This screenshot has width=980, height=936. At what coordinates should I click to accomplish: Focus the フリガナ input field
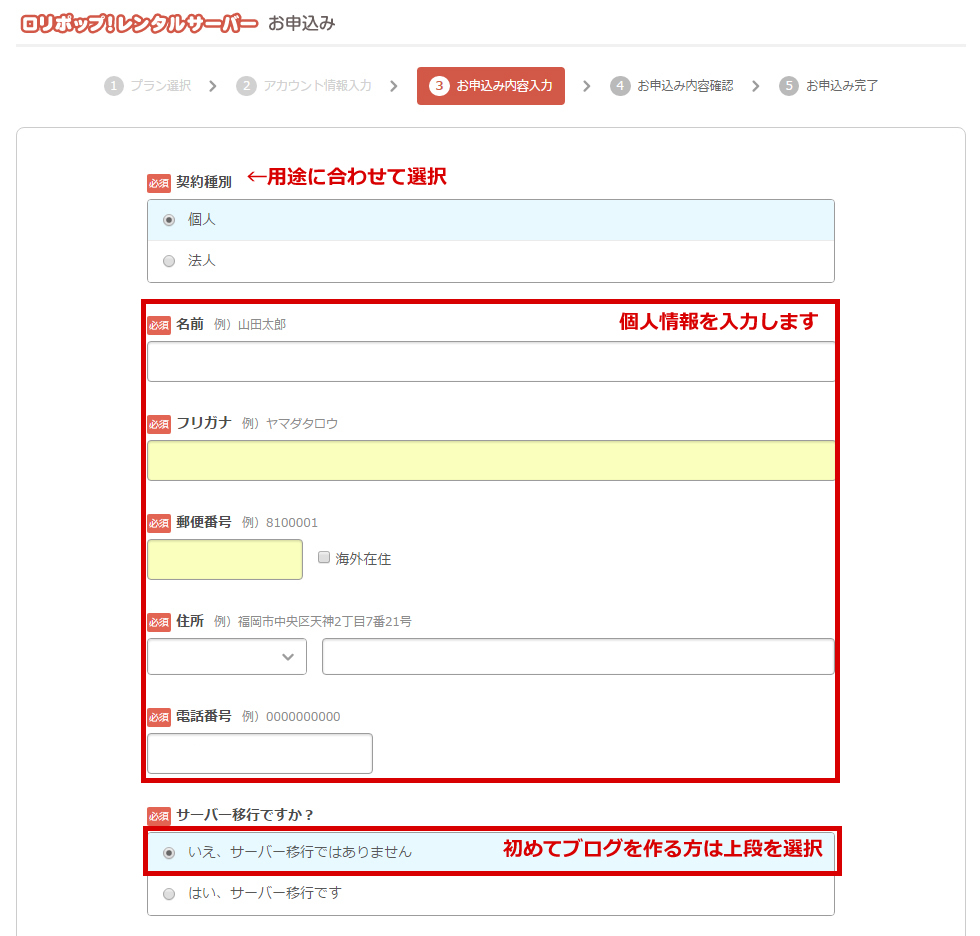point(490,461)
